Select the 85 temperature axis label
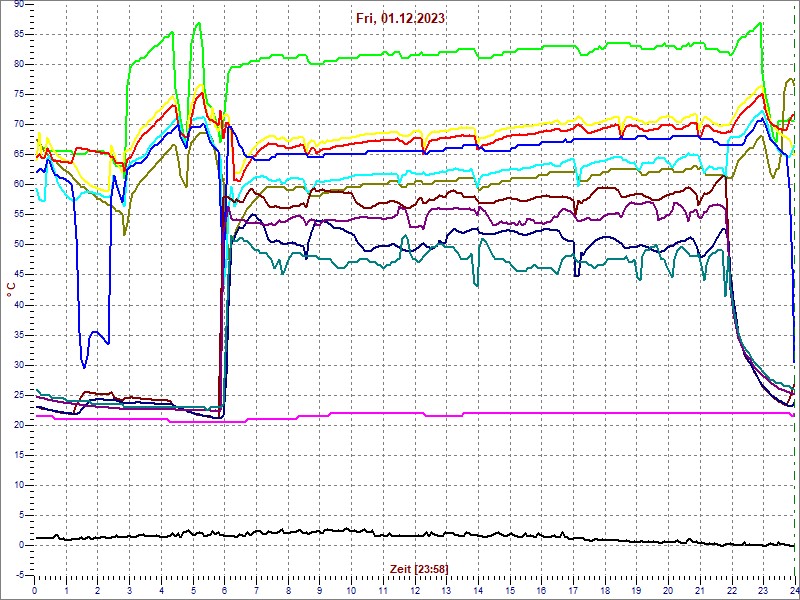The image size is (800, 600). [x=18, y=34]
